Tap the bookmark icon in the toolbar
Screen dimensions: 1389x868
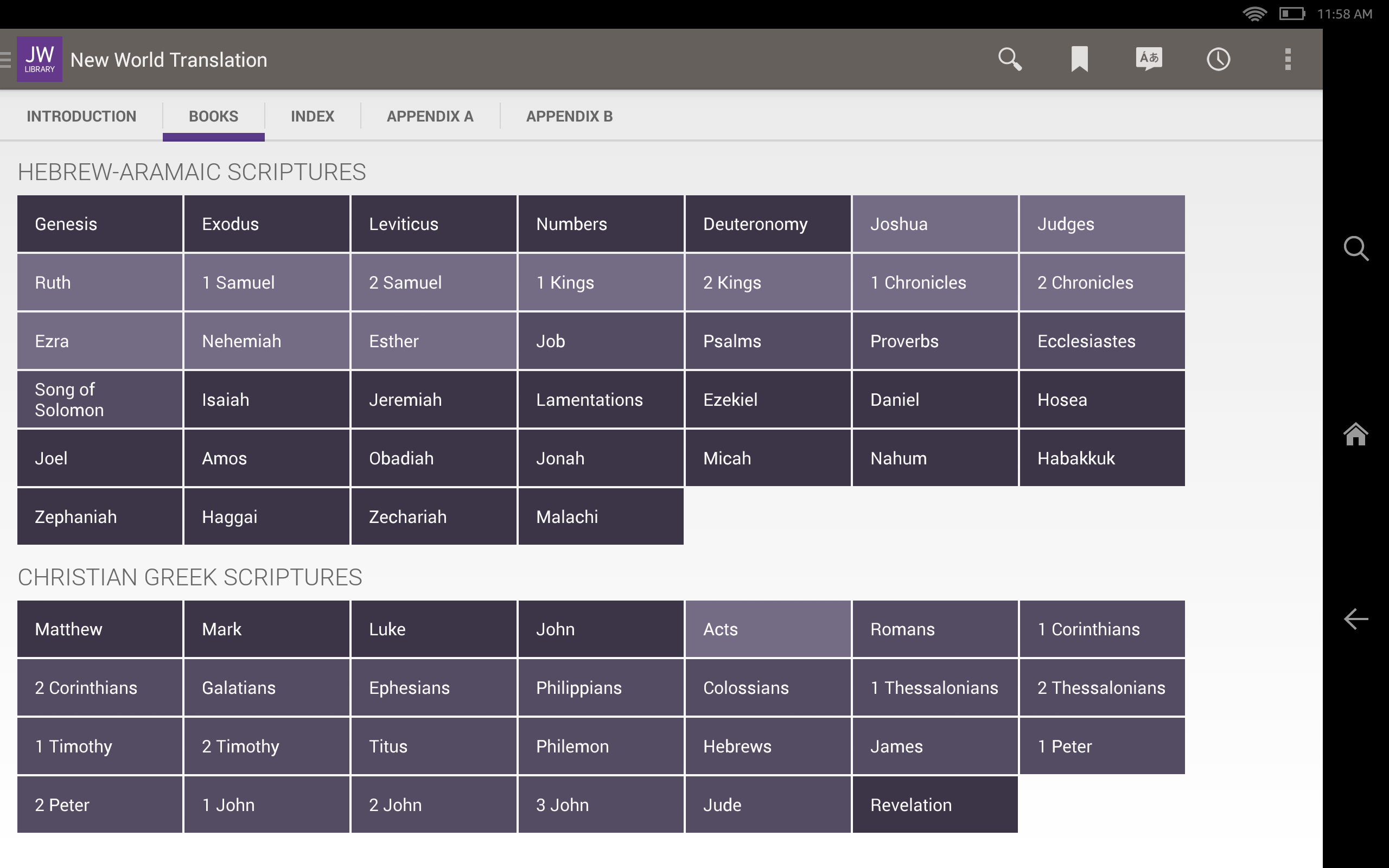click(x=1079, y=59)
